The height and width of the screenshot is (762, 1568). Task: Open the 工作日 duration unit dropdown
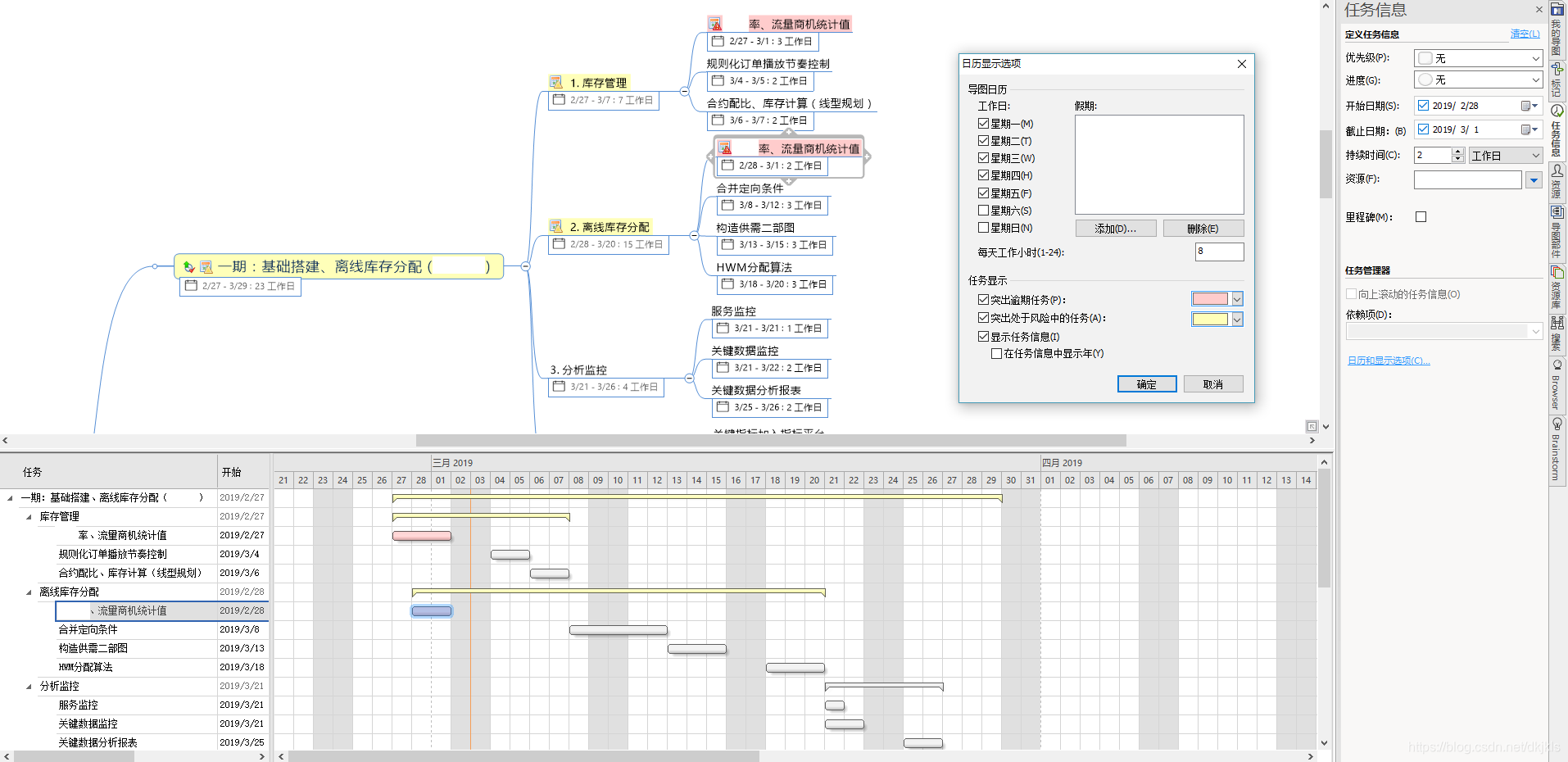(x=1506, y=155)
